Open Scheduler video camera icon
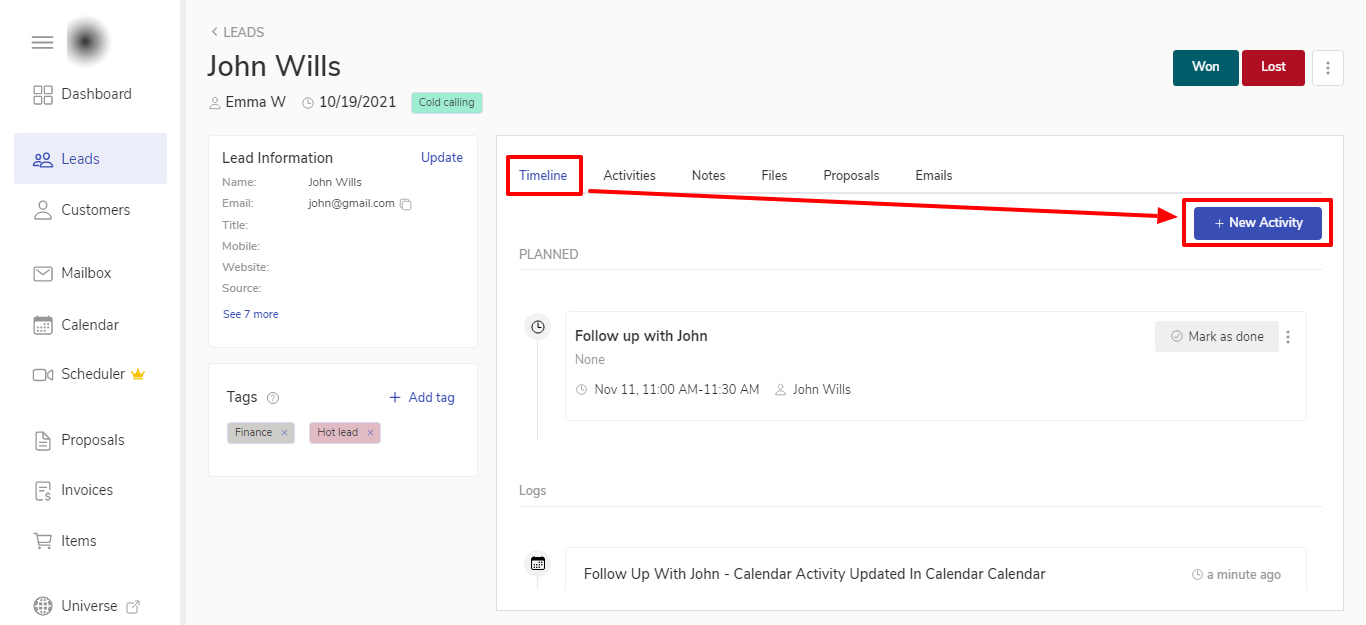1366x625 pixels. point(43,374)
